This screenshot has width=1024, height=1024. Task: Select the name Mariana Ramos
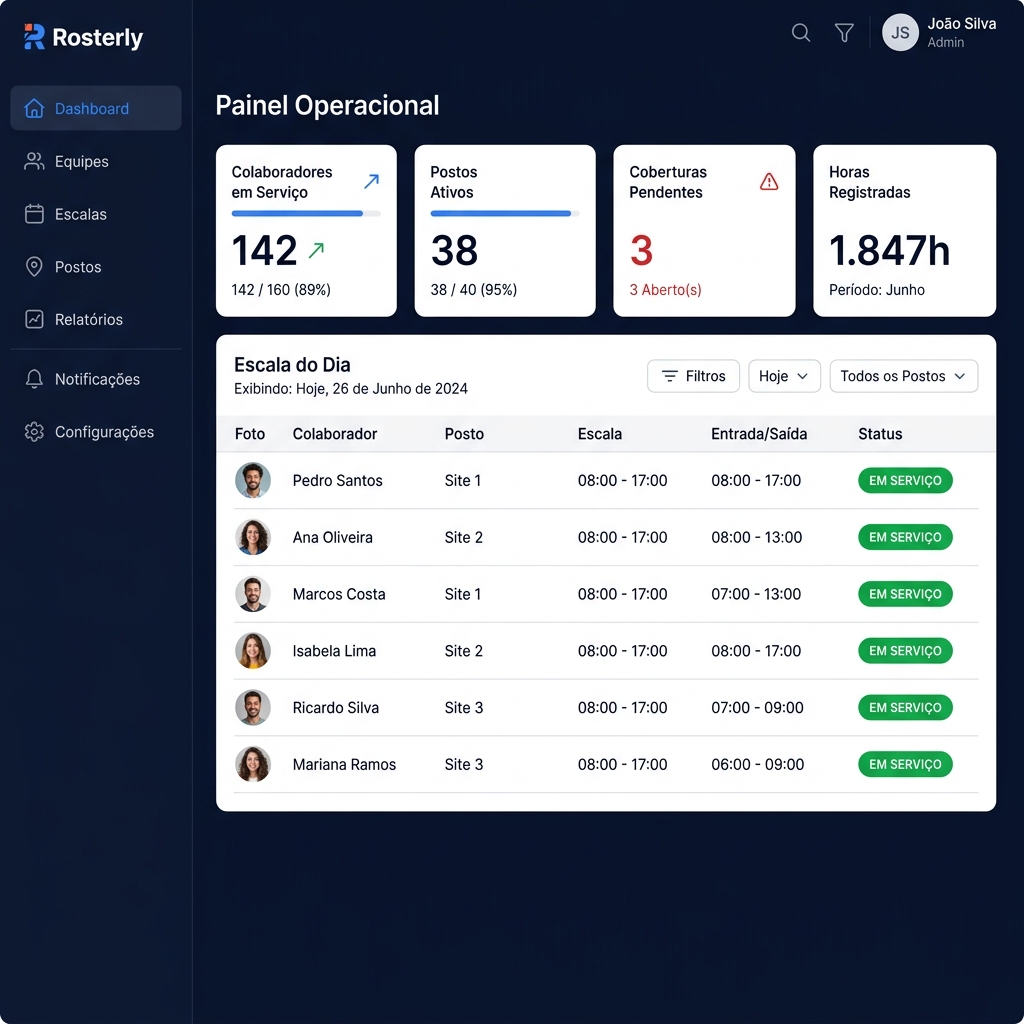pyautogui.click(x=344, y=764)
